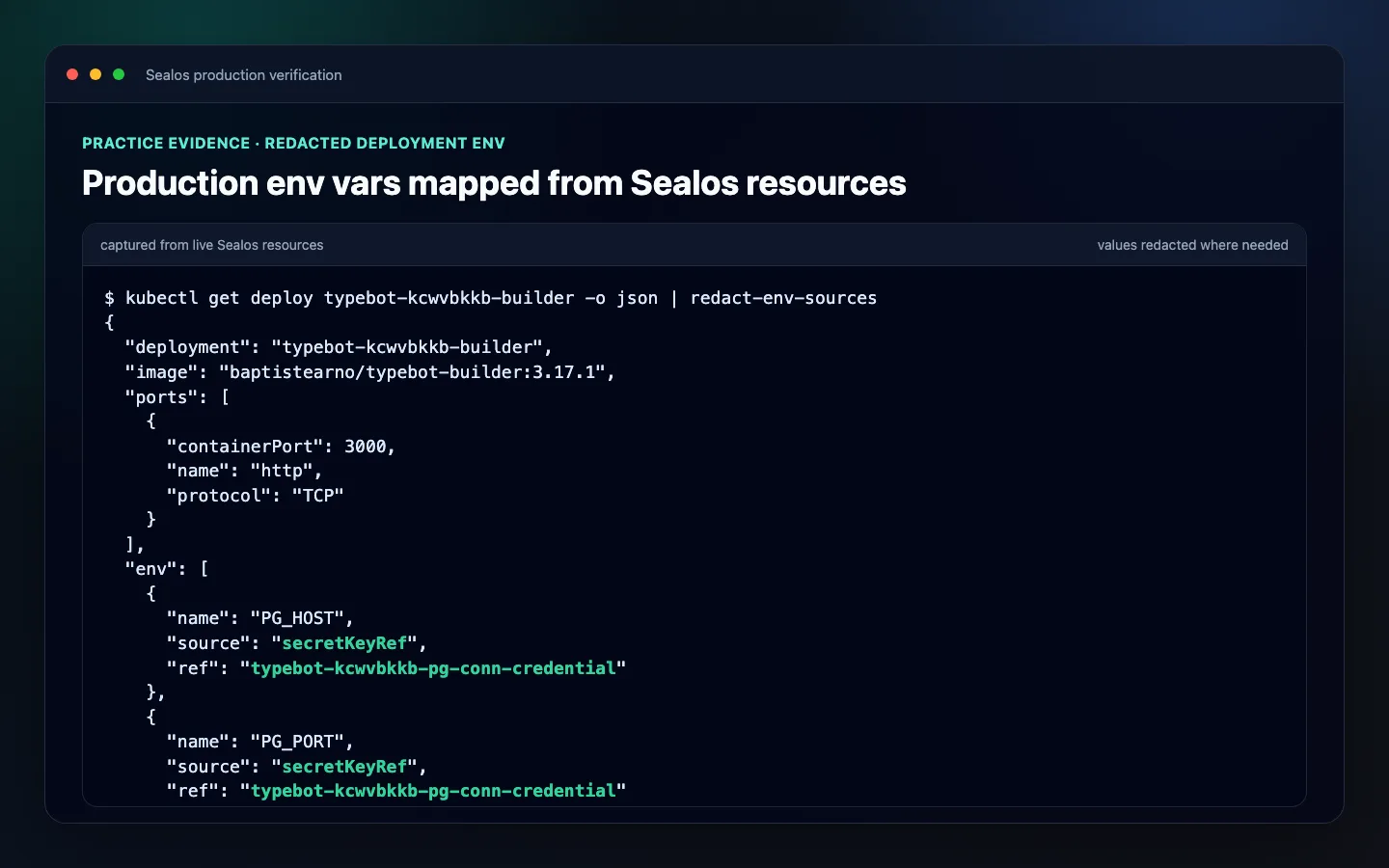Click the red close dot in title bar
The width and height of the screenshot is (1389, 868).
click(72, 74)
